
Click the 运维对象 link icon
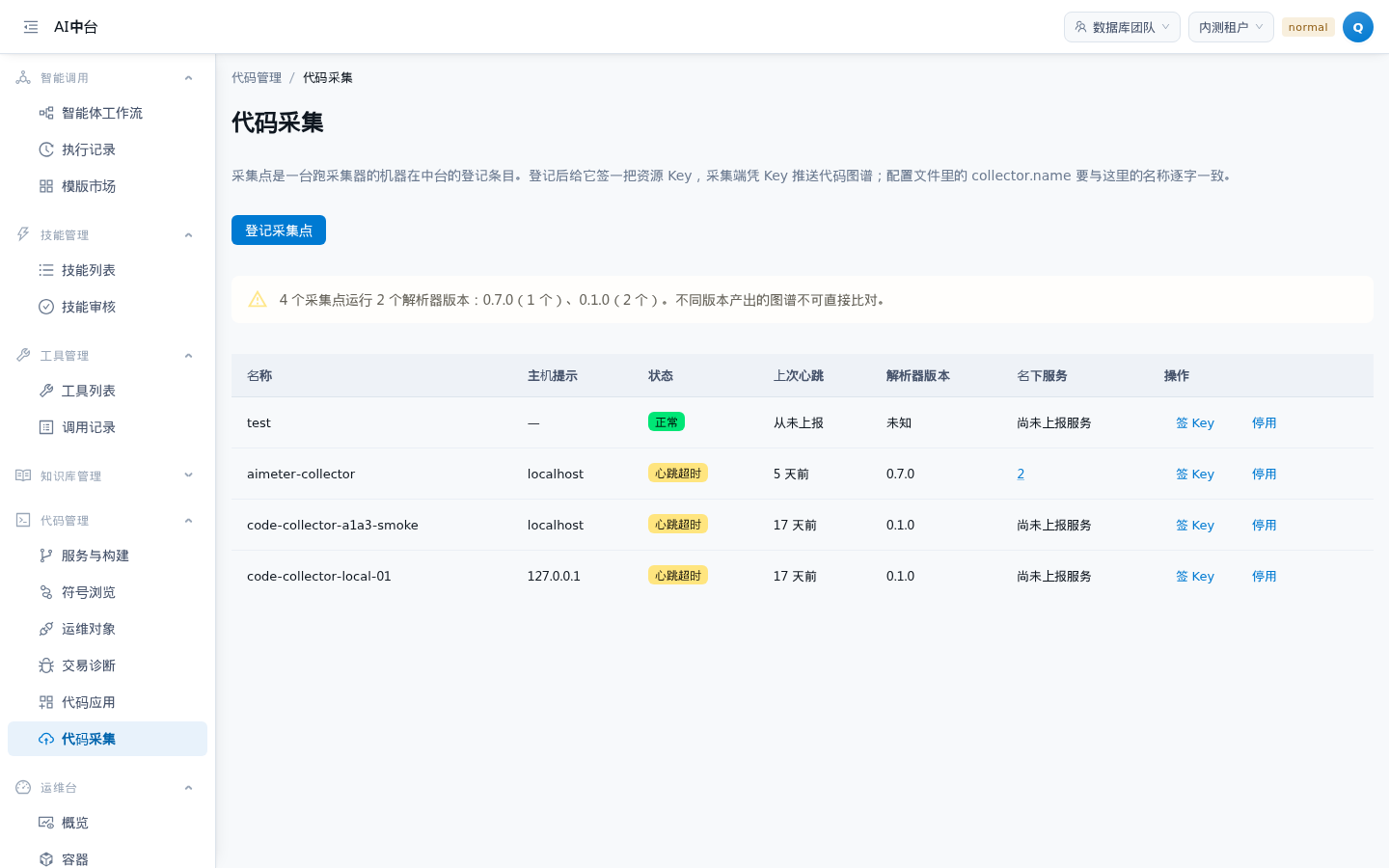click(46, 629)
